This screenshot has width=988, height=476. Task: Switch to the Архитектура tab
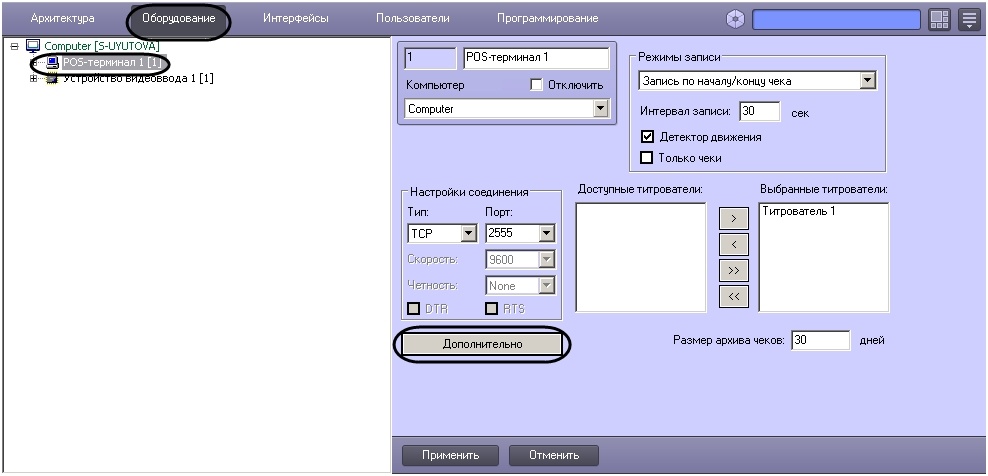coord(63,19)
